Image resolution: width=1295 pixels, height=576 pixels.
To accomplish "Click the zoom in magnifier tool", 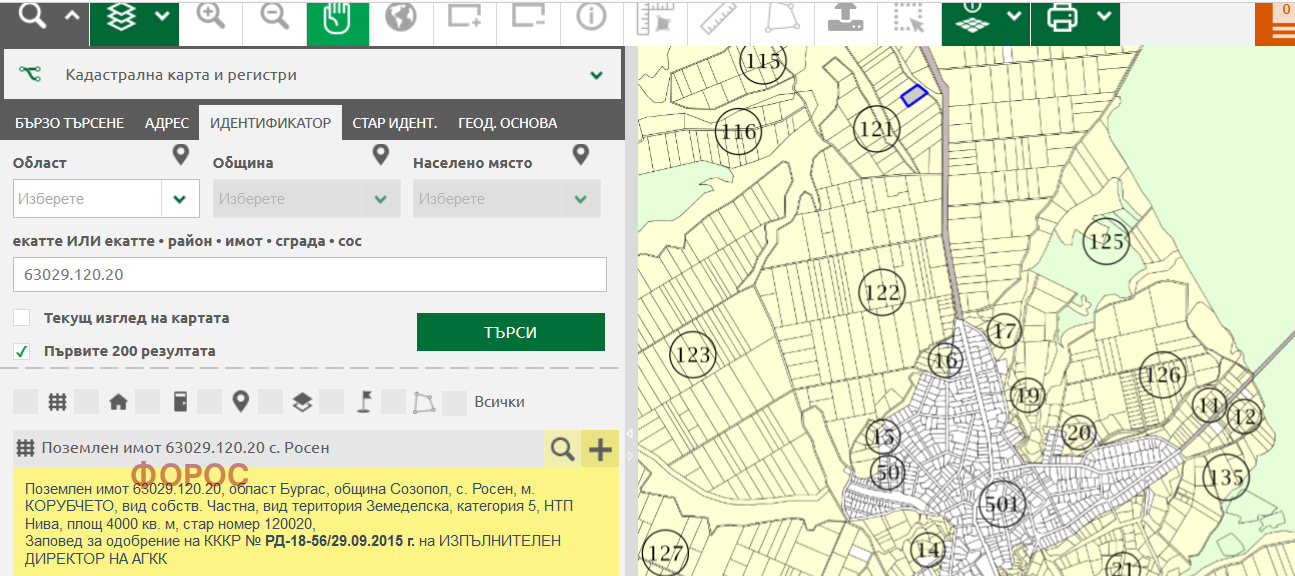I will coord(211,18).
